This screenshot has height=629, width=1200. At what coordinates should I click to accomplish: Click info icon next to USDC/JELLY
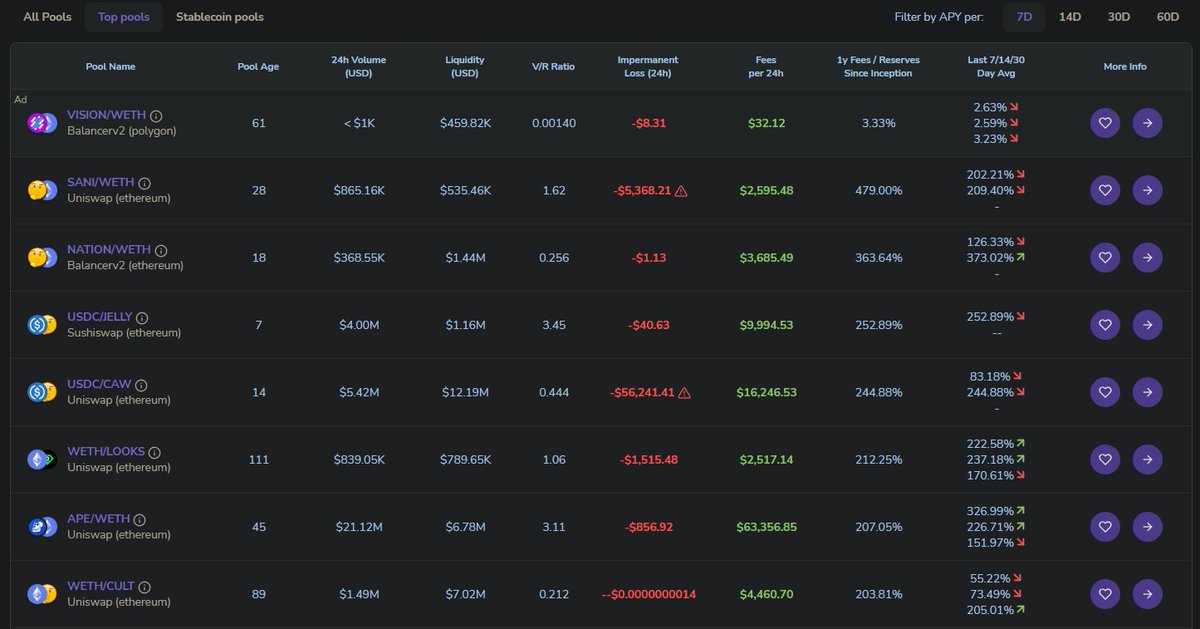[x=141, y=318]
